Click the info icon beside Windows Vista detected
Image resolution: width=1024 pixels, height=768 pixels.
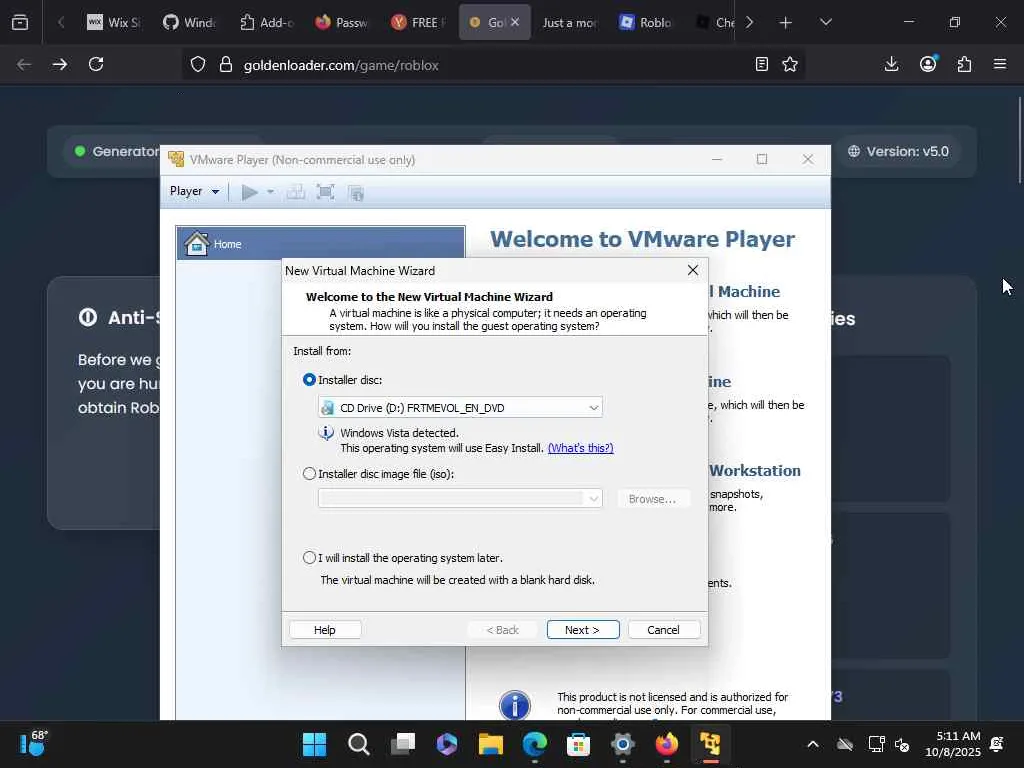(x=326, y=433)
